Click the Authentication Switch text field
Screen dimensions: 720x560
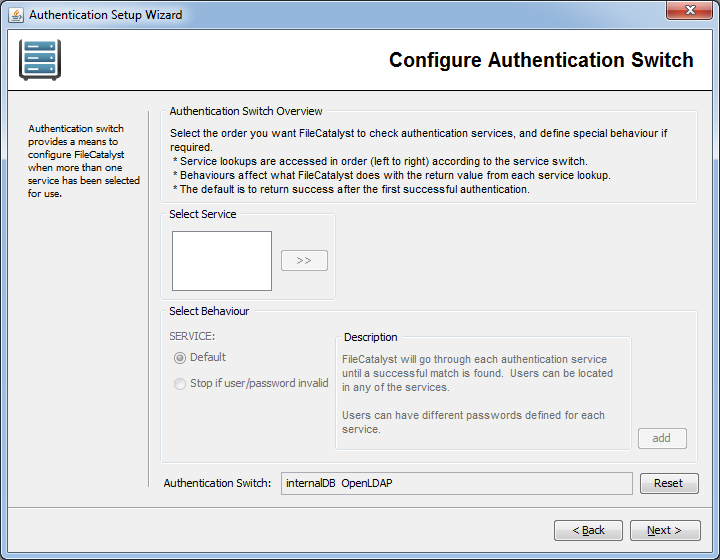click(x=456, y=483)
